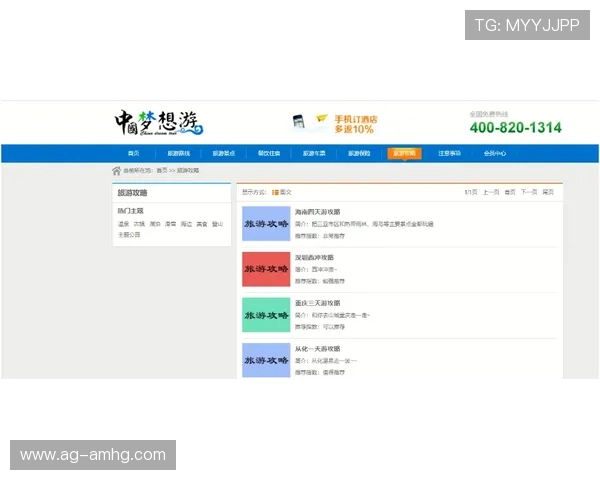This screenshot has width=600, height=480.
Task: Filter by 古镇 hot topic
Action: pos(139,224)
